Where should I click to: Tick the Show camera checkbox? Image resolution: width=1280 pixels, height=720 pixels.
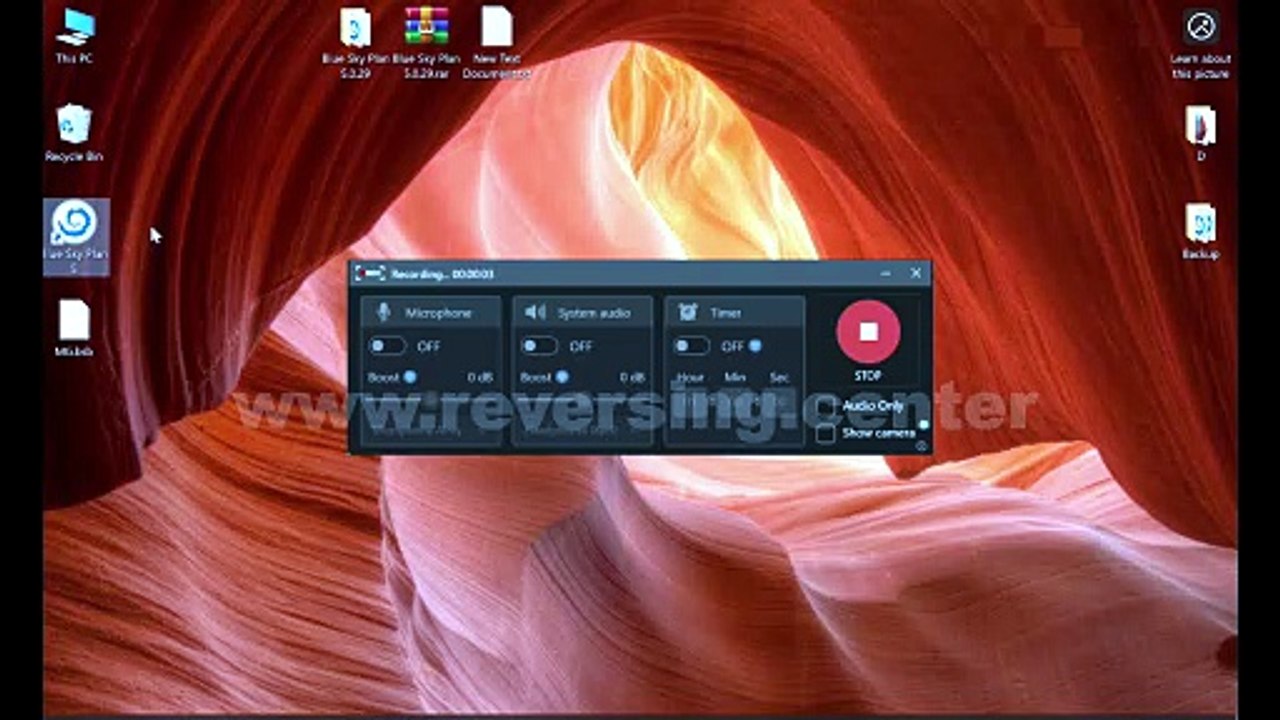826,434
